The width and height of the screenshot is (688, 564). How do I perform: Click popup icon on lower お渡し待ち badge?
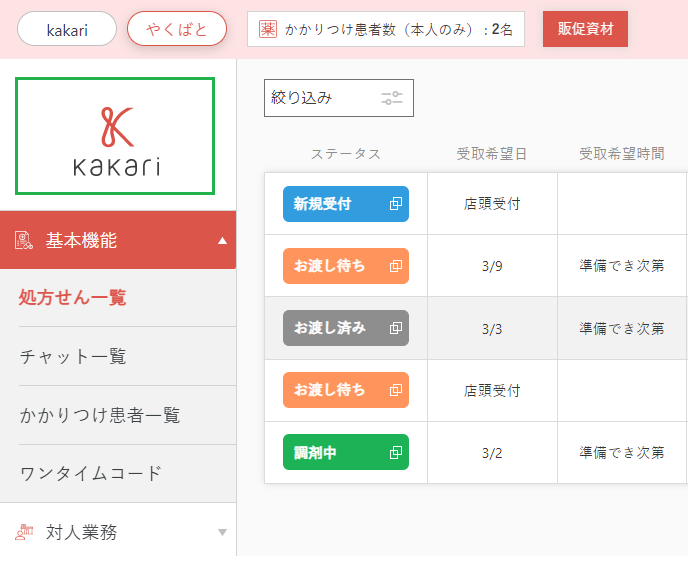tap(396, 390)
